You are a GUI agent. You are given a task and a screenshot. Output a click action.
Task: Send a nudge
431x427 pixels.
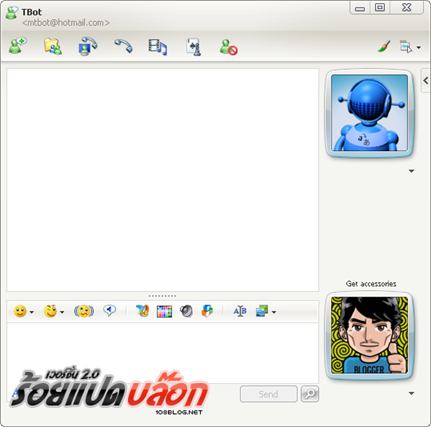(84, 311)
